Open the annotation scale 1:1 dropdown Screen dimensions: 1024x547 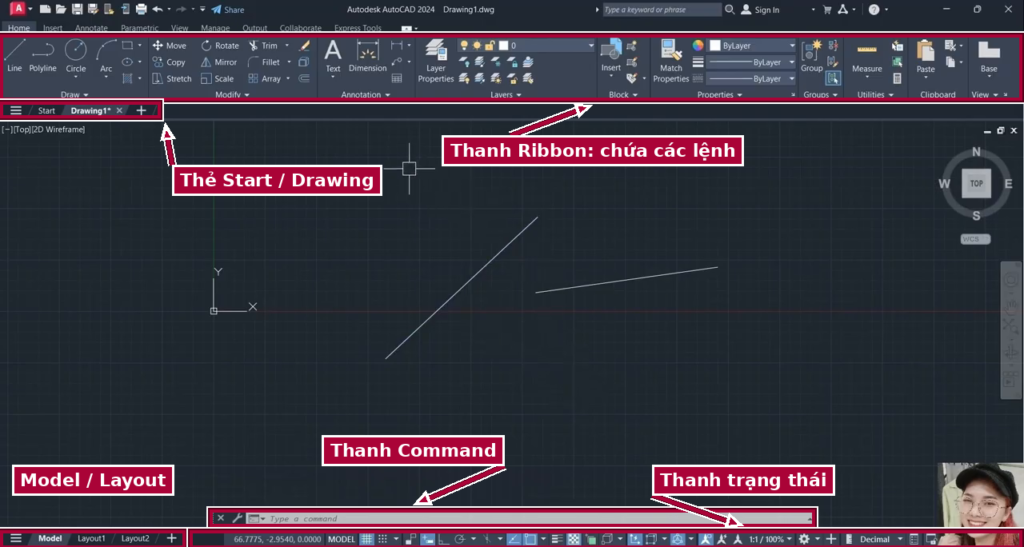pyautogui.click(x=771, y=539)
